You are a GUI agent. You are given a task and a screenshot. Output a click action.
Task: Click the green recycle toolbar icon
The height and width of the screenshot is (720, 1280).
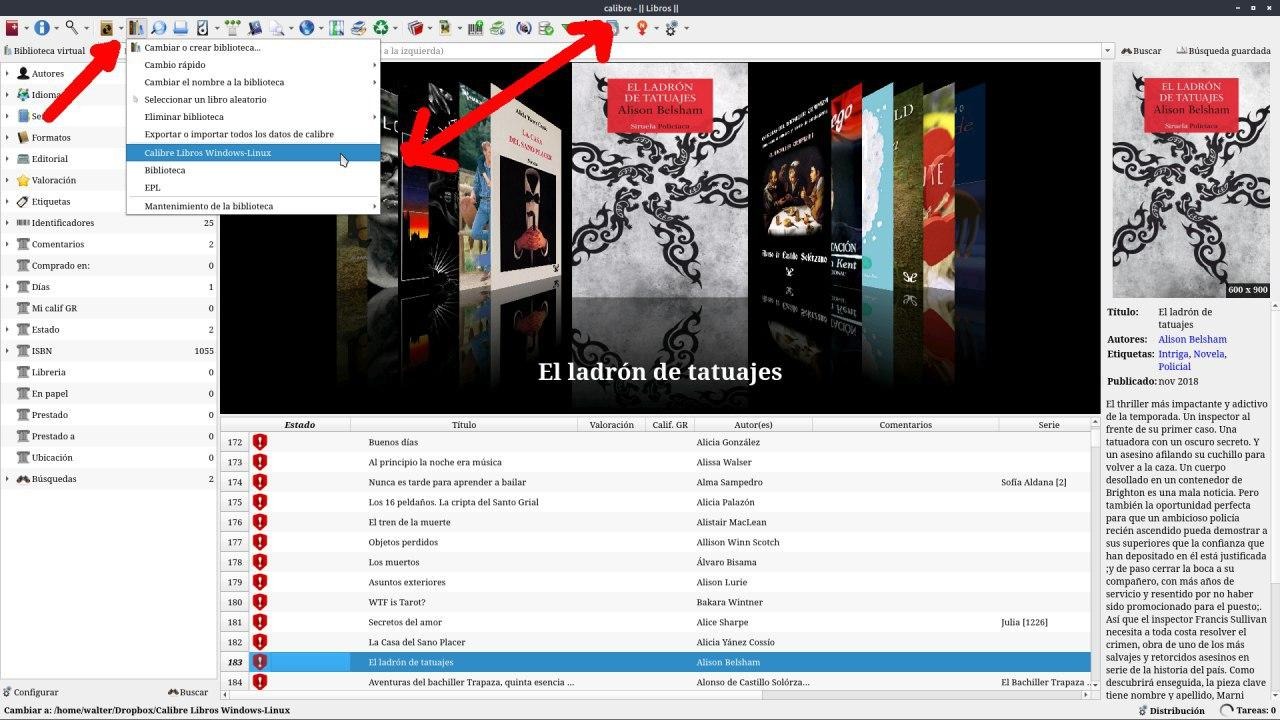(x=381, y=28)
